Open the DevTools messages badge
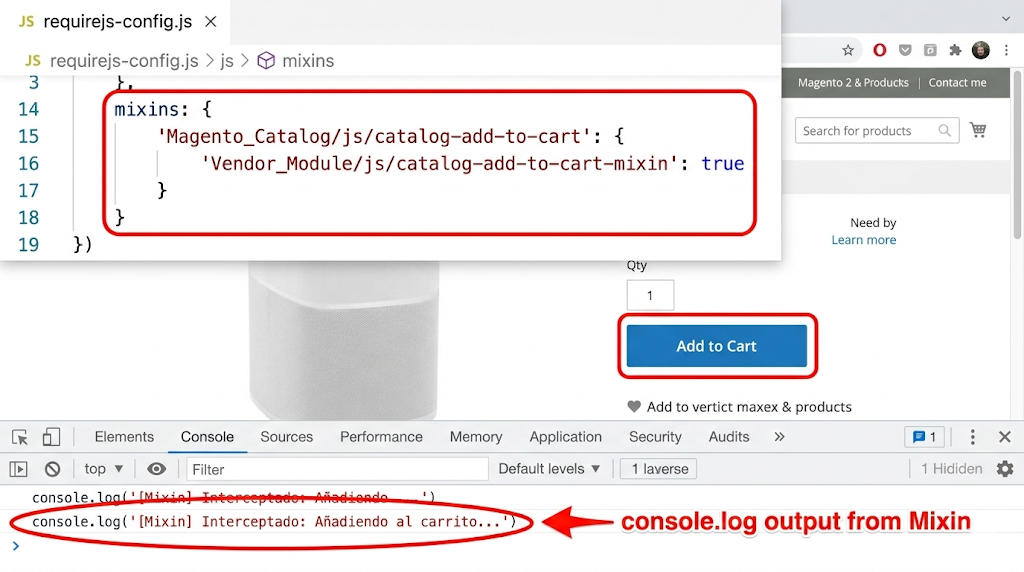Image resolution: width=1024 pixels, height=572 pixels. point(924,437)
